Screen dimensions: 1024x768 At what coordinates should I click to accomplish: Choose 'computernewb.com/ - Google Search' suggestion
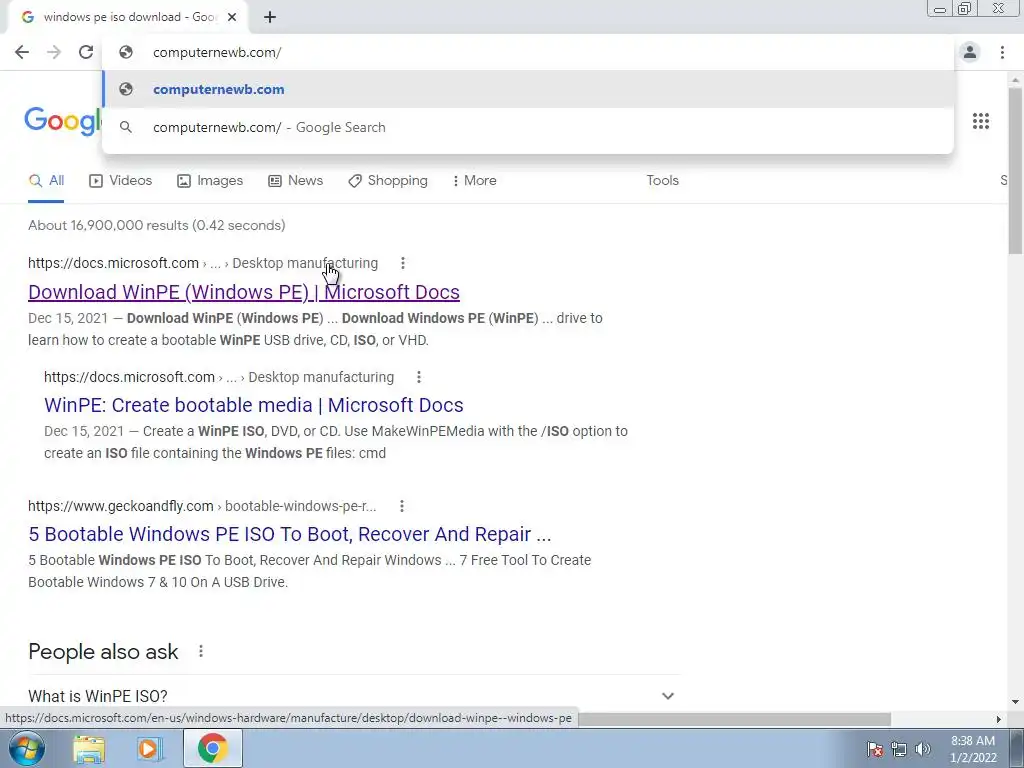coord(528,127)
